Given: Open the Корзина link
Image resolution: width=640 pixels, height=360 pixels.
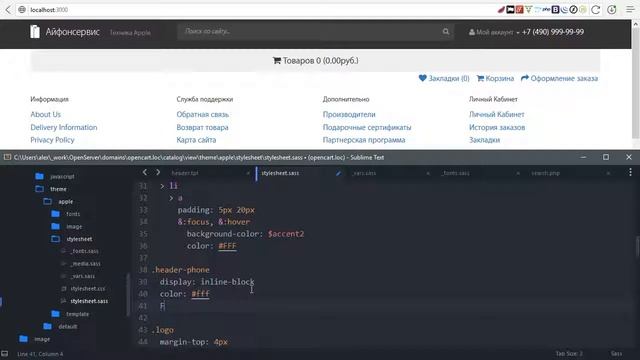Looking at the screenshot, I should click(x=495, y=78).
